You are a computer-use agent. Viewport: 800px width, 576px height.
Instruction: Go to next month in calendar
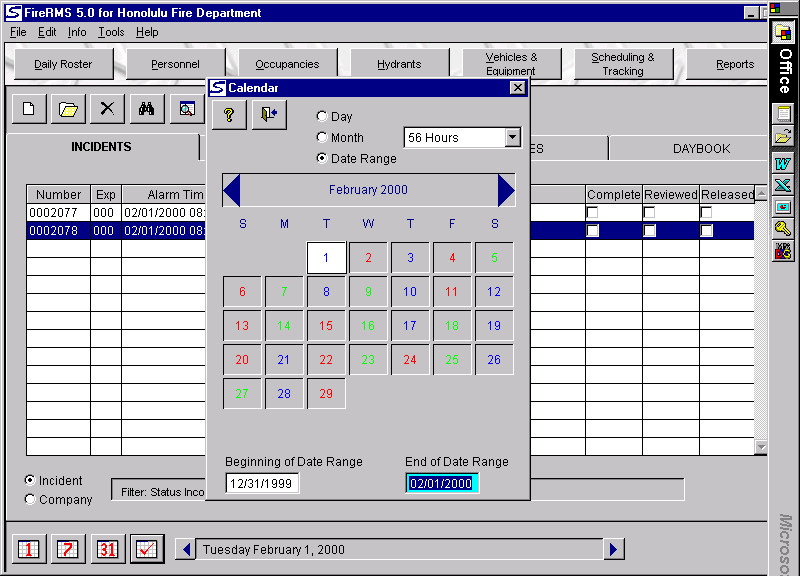tap(506, 190)
